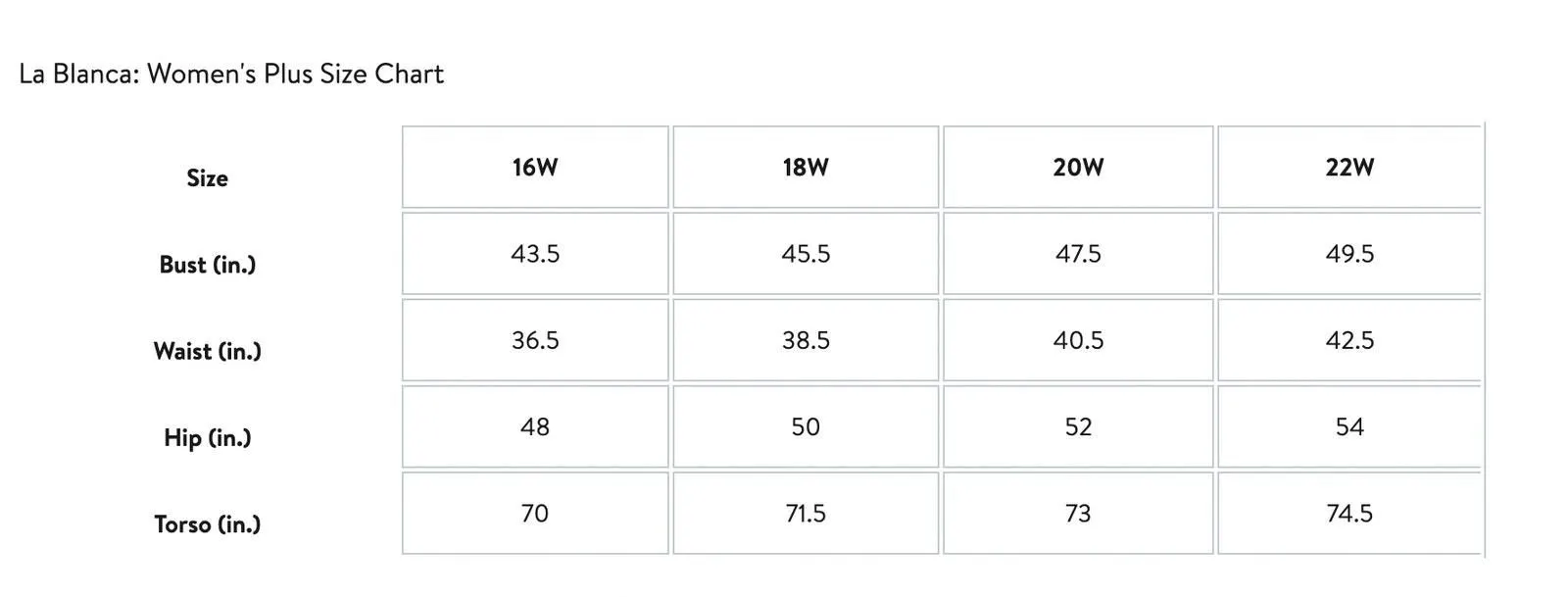
Task: Select the Torso (in.) row label
Action: tap(208, 523)
